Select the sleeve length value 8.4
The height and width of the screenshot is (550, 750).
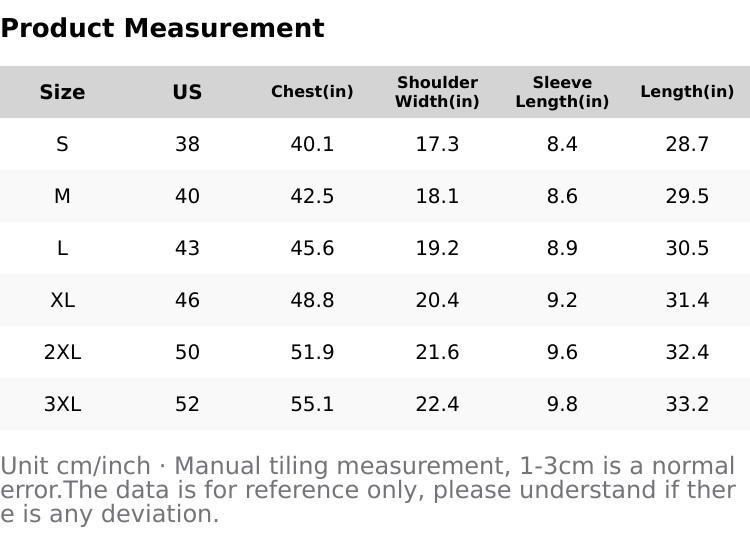562,144
